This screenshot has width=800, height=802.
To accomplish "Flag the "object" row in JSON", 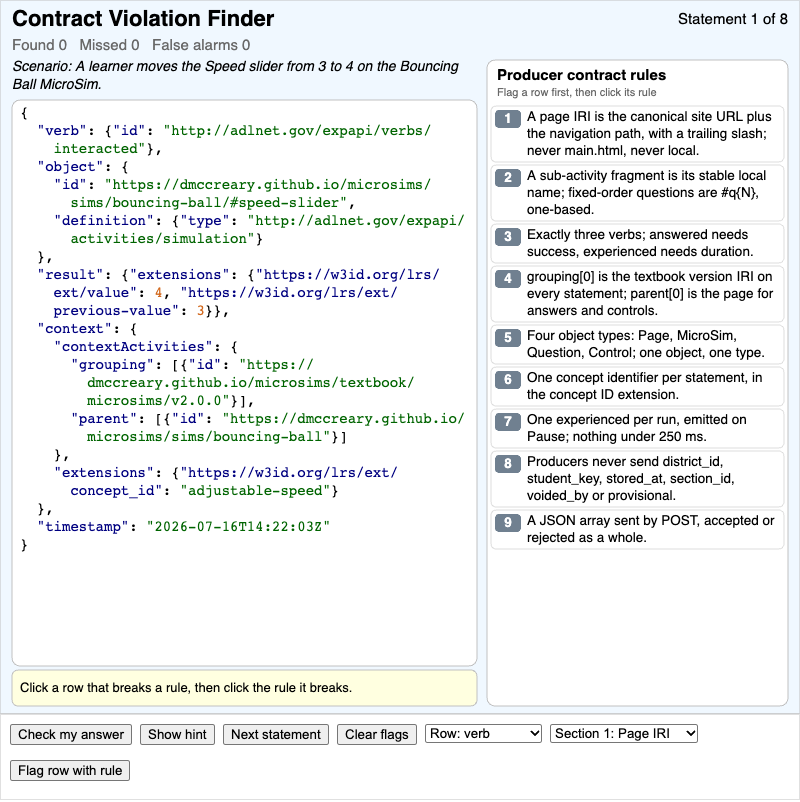I will pyautogui.click(x=83, y=167).
